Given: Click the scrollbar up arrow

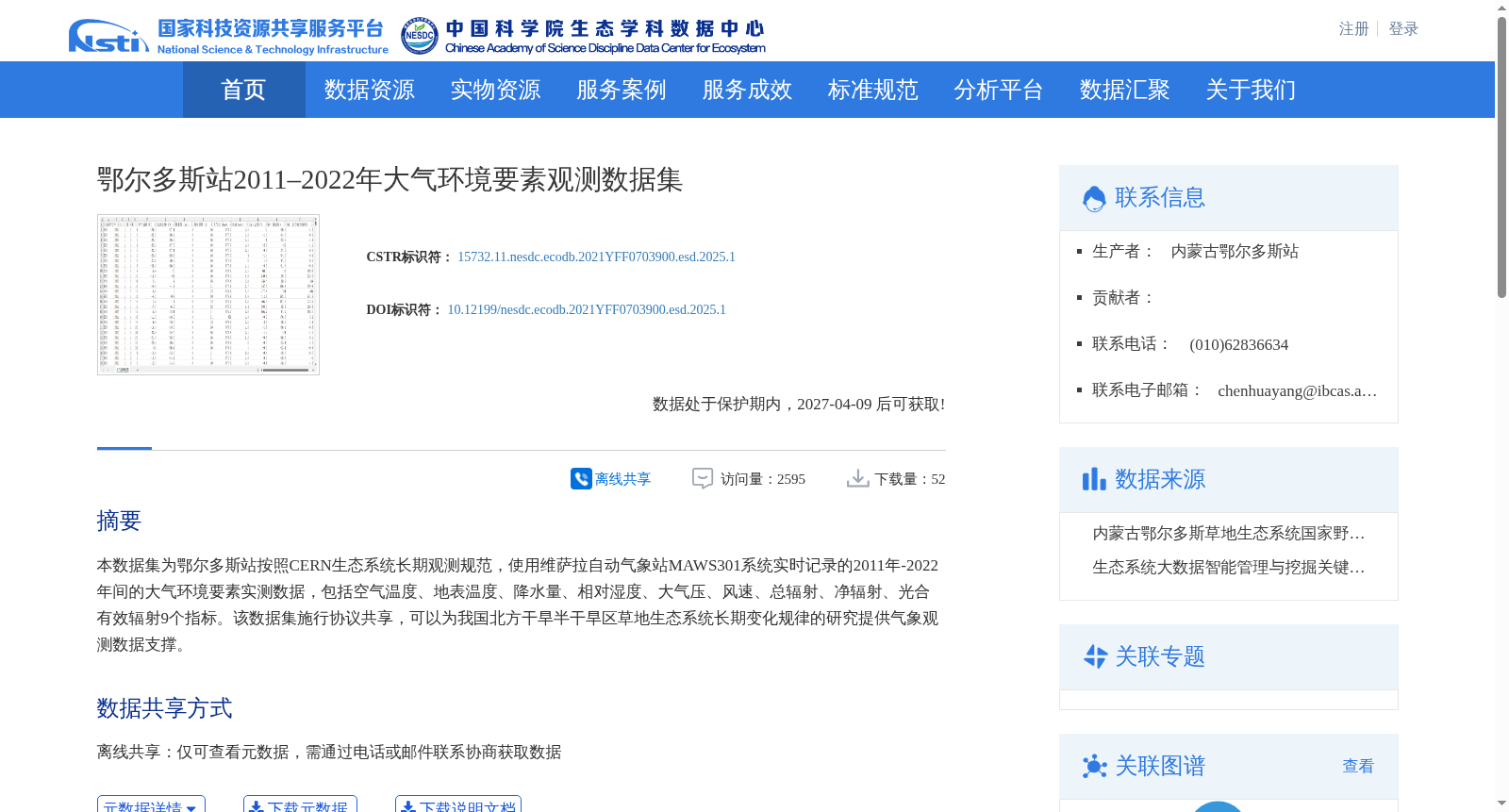Looking at the screenshot, I should [x=1501, y=8].
